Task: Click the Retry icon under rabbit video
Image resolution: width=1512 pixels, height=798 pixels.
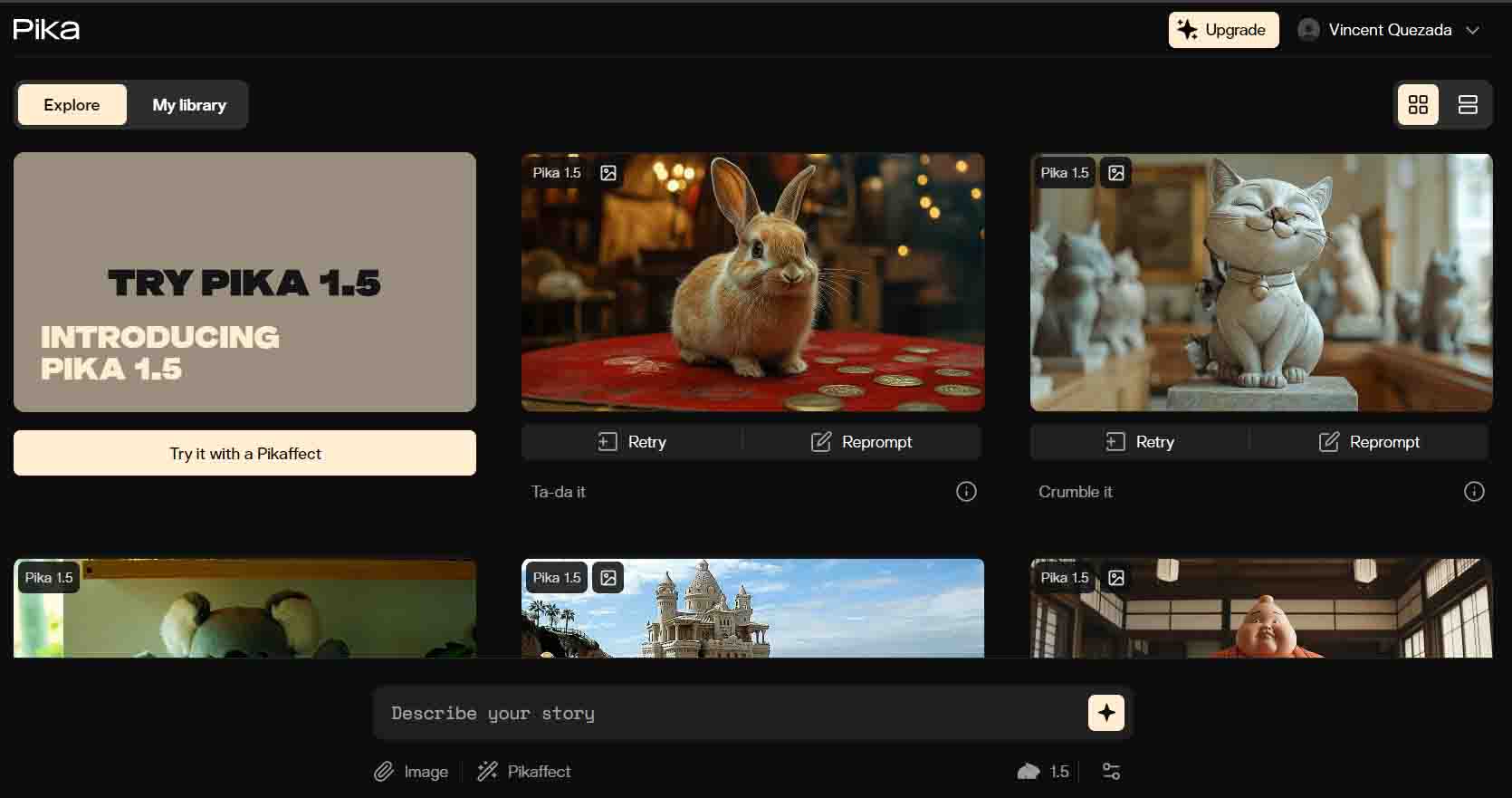Action: point(608,442)
